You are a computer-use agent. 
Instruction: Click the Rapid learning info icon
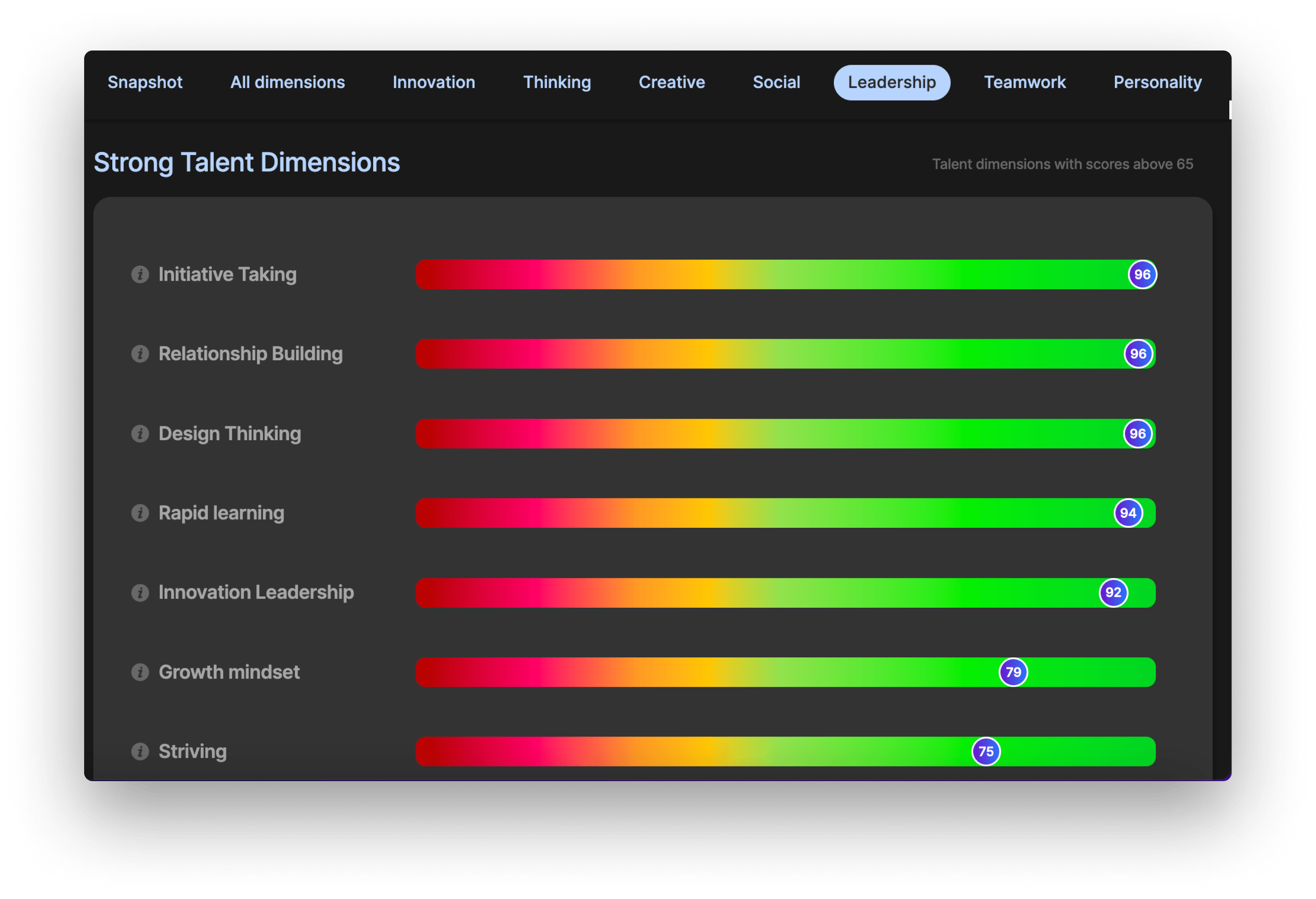tap(140, 513)
